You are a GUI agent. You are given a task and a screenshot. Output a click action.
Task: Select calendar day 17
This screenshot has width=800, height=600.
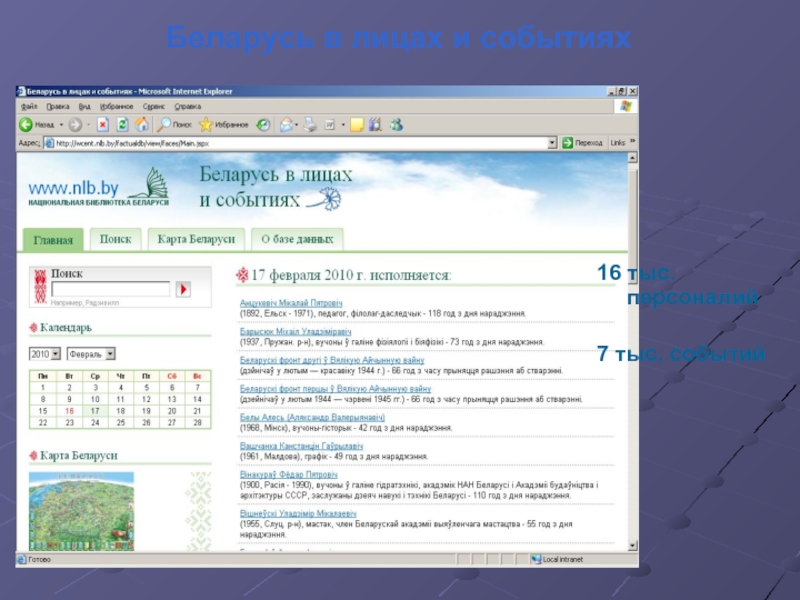click(95, 411)
